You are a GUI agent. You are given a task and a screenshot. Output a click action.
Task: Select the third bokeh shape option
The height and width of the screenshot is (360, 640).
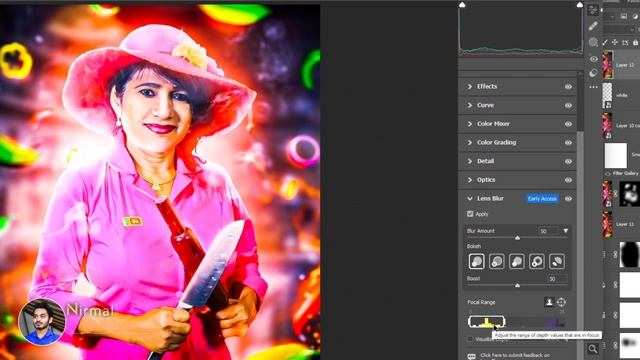(516, 262)
